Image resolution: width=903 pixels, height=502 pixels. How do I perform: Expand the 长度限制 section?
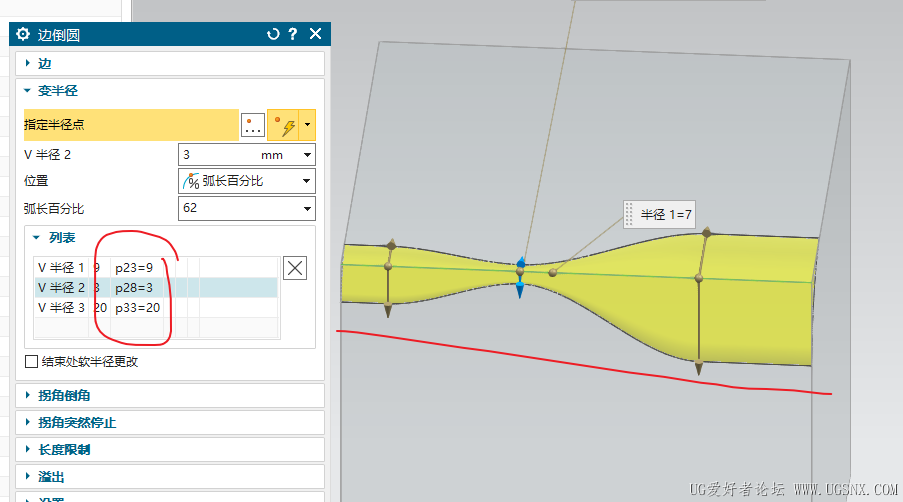(x=170, y=450)
